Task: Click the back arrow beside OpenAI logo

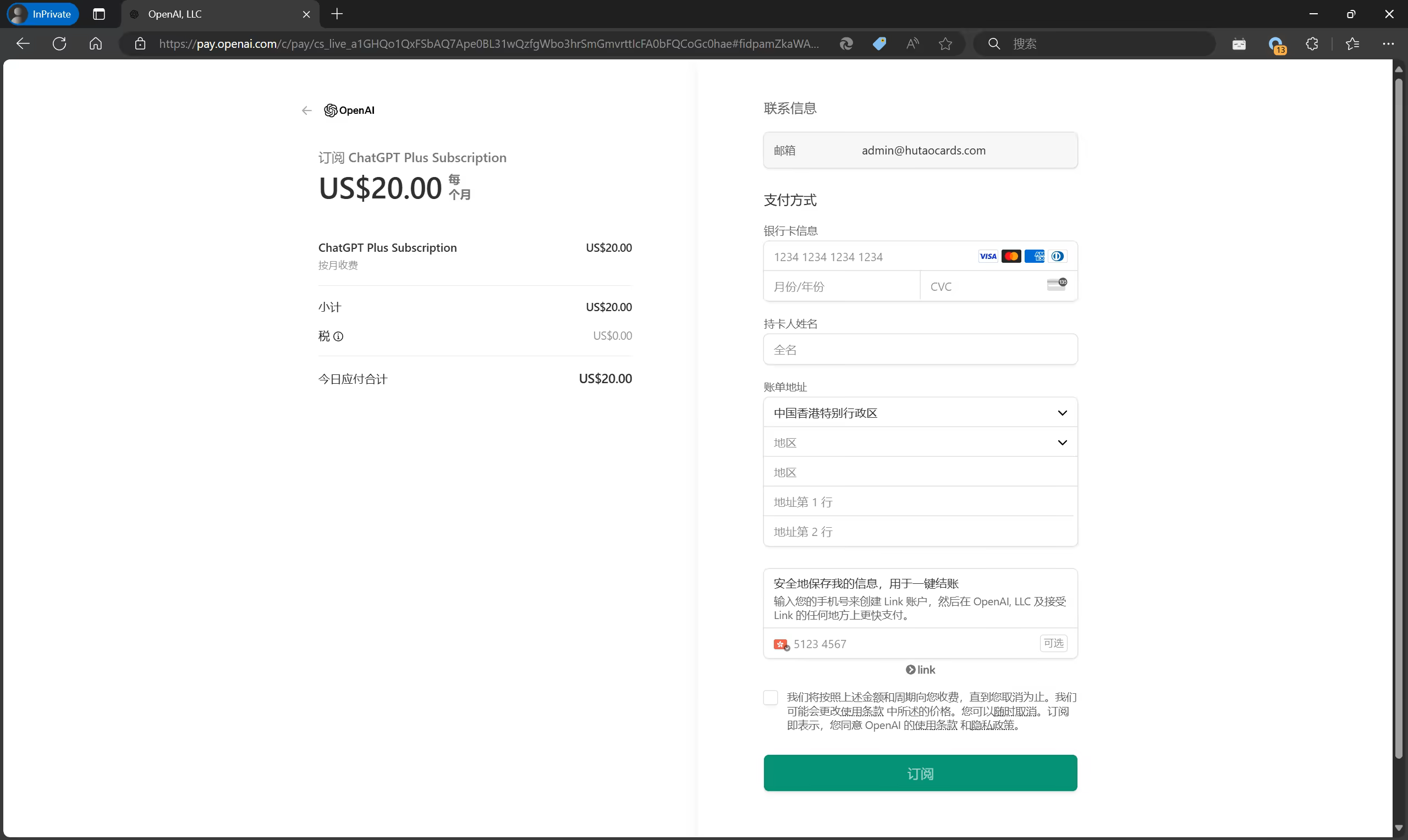Action: coord(306,110)
